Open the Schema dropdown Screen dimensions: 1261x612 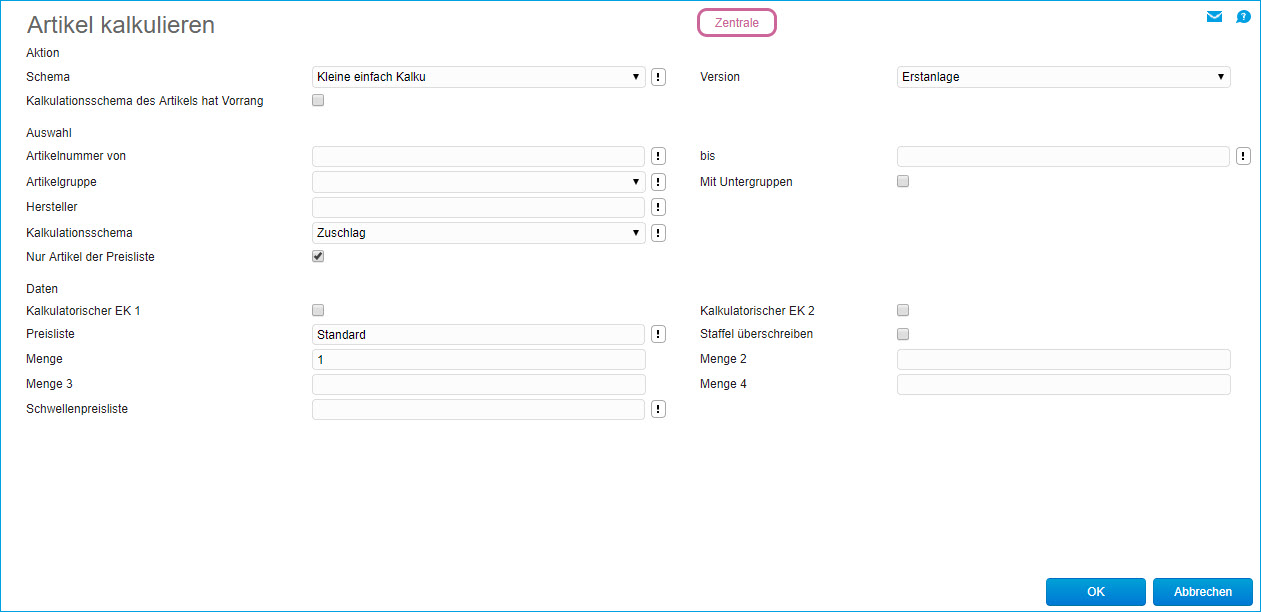click(x=478, y=77)
